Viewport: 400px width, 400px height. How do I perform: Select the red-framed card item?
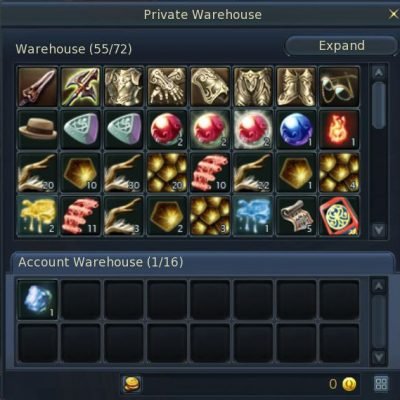pyautogui.click(x=339, y=216)
